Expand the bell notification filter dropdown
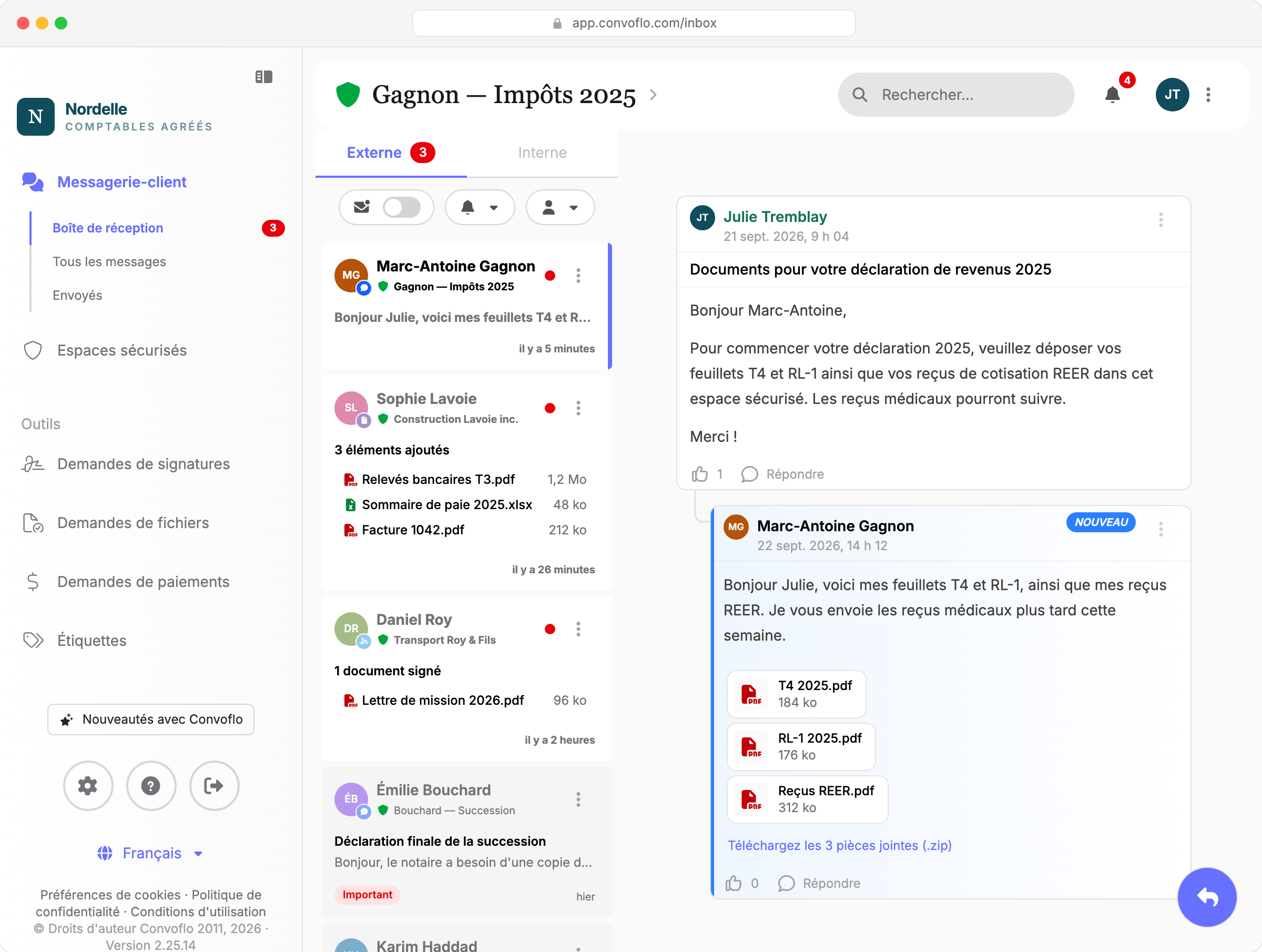Image resolution: width=1262 pixels, height=952 pixels. pos(479,207)
